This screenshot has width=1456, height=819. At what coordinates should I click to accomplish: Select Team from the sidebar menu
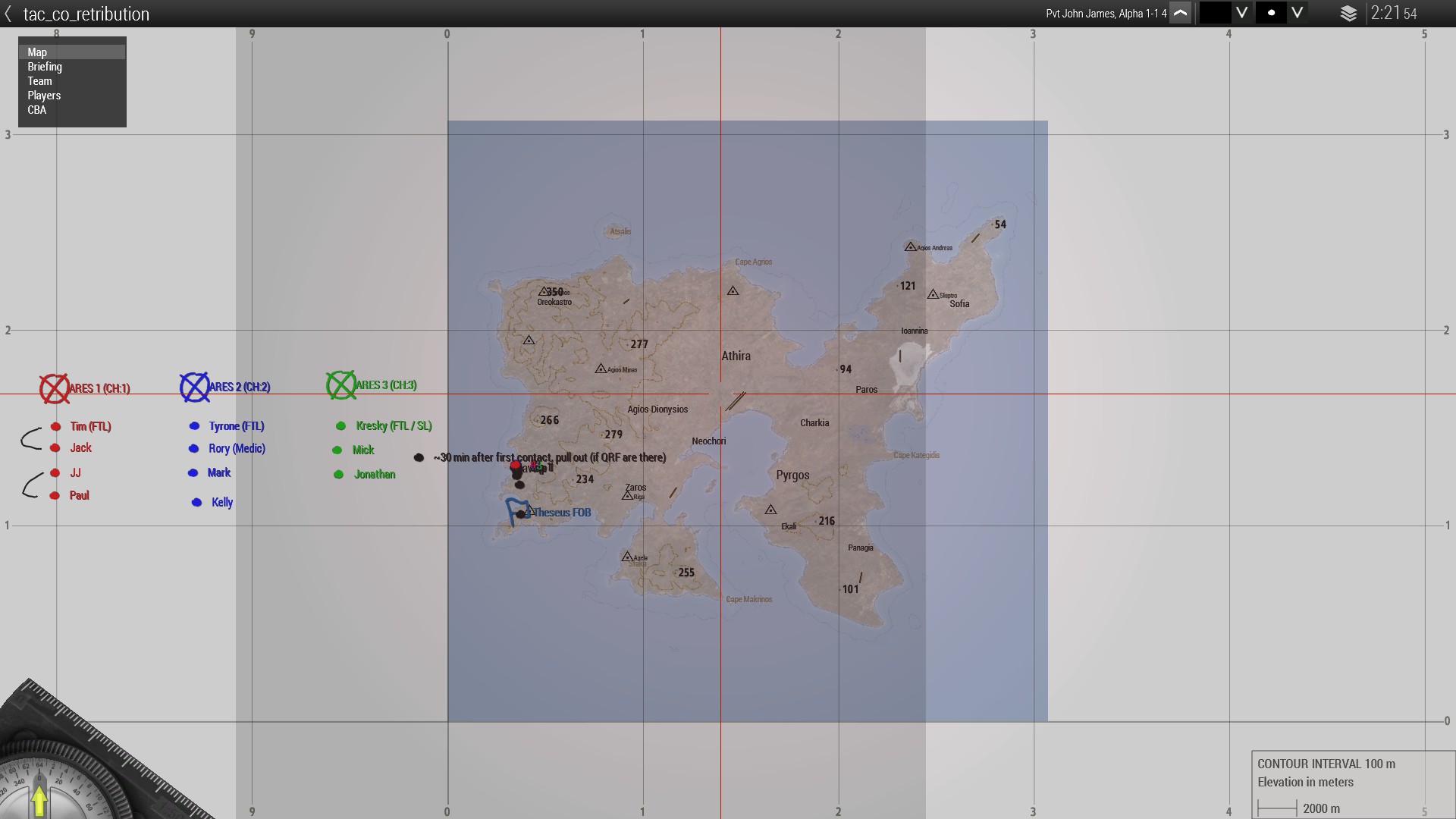[39, 80]
